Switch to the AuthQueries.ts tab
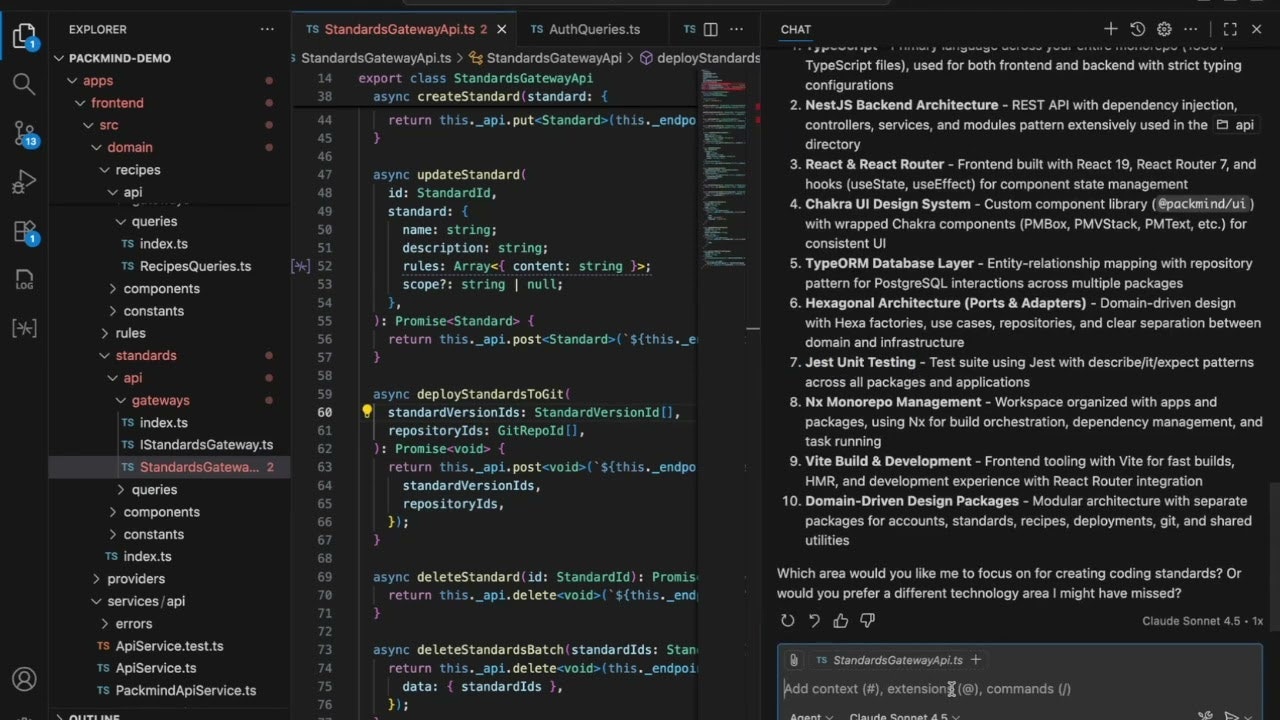This screenshot has height=720, width=1280. [593, 29]
